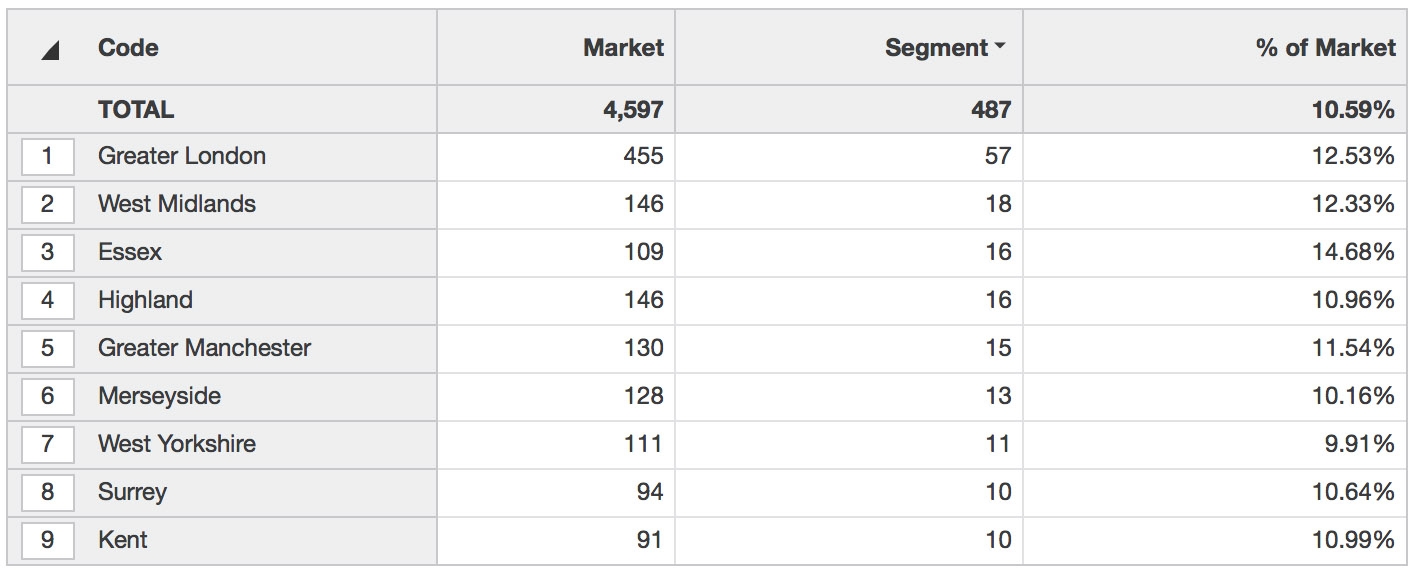The width and height of the screenshot is (1412, 570).
Task: Select the West Midlands row label
Action: pos(177,204)
